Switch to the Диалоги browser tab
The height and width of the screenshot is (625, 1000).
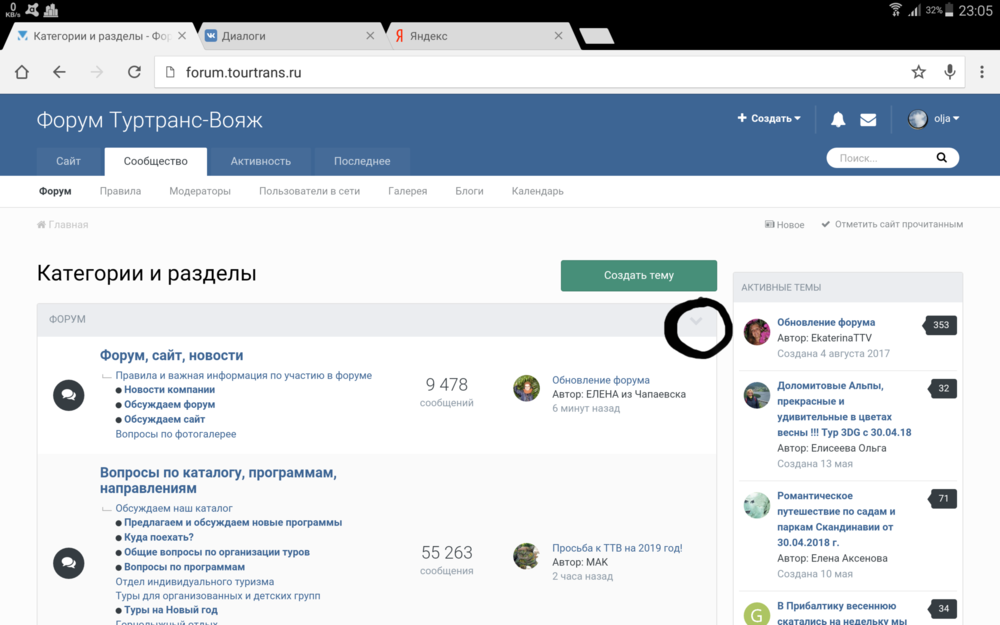pos(290,36)
